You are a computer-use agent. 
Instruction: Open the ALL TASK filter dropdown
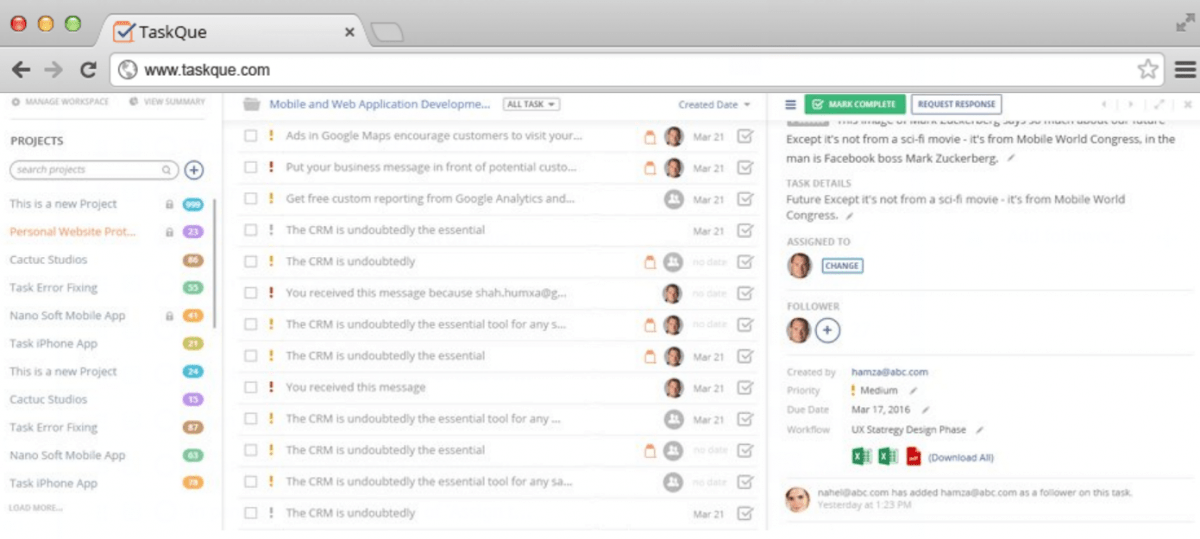point(531,104)
